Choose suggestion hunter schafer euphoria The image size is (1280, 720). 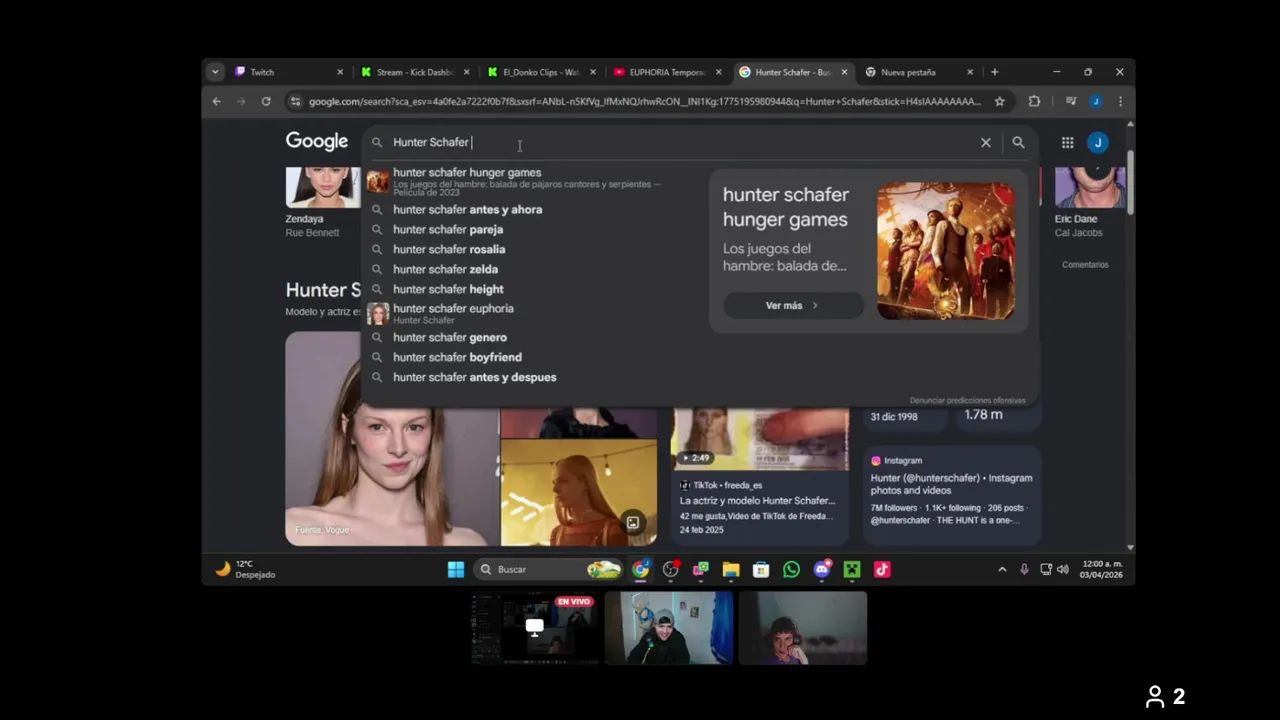530,314
